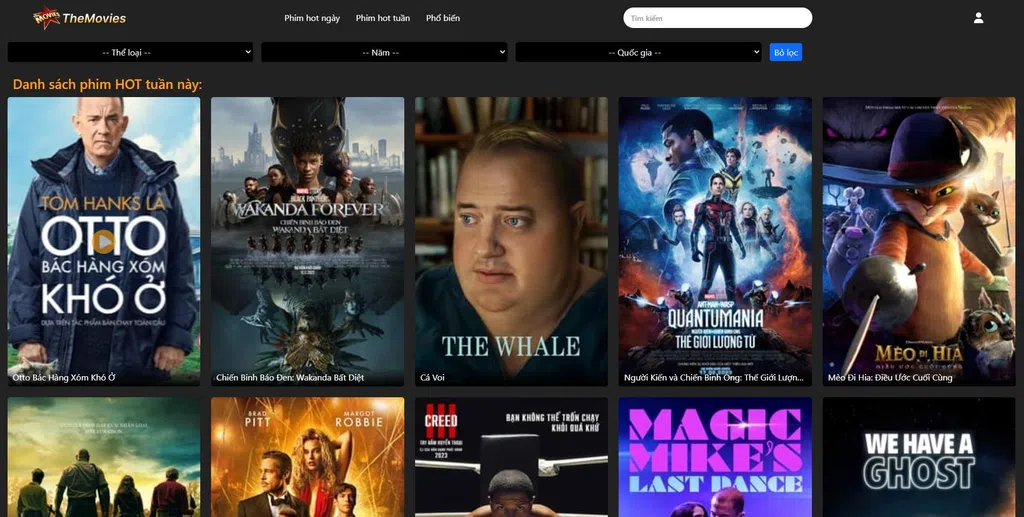Click heading Danh sách phim HOT tuần này
Screen dimensions: 1024x517
click(x=108, y=84)
